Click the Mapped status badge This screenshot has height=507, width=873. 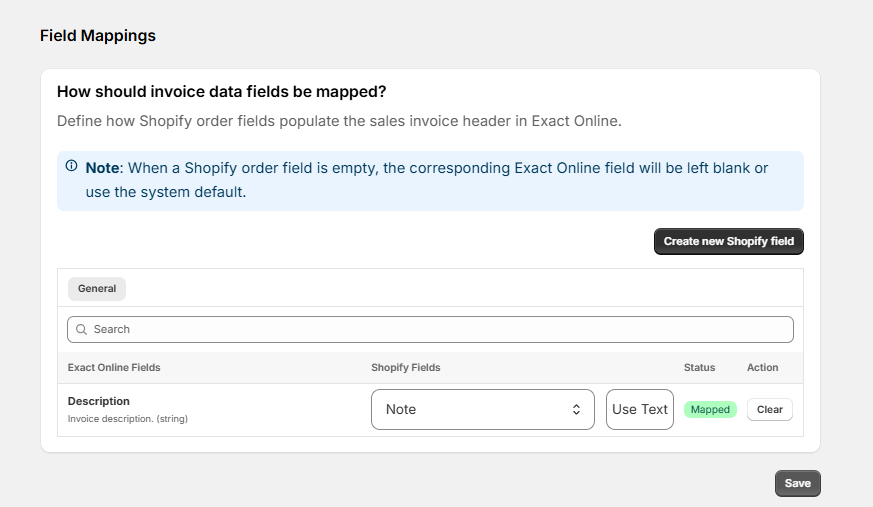tap(710, 410)
